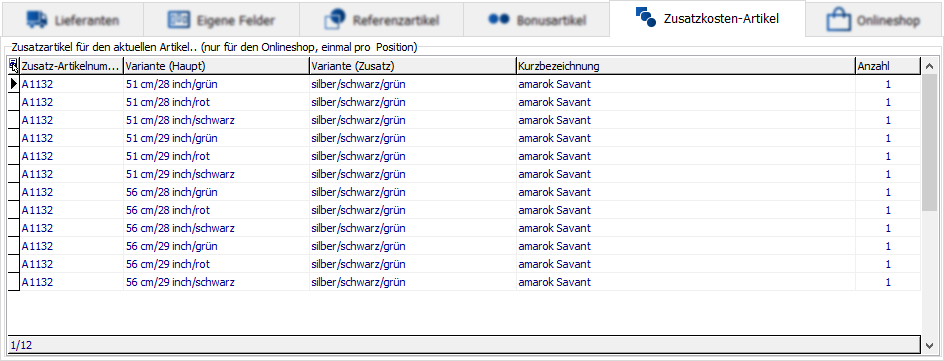Click the grid selector icon in the table corner

pyautogui.click(x=14, y=65)
